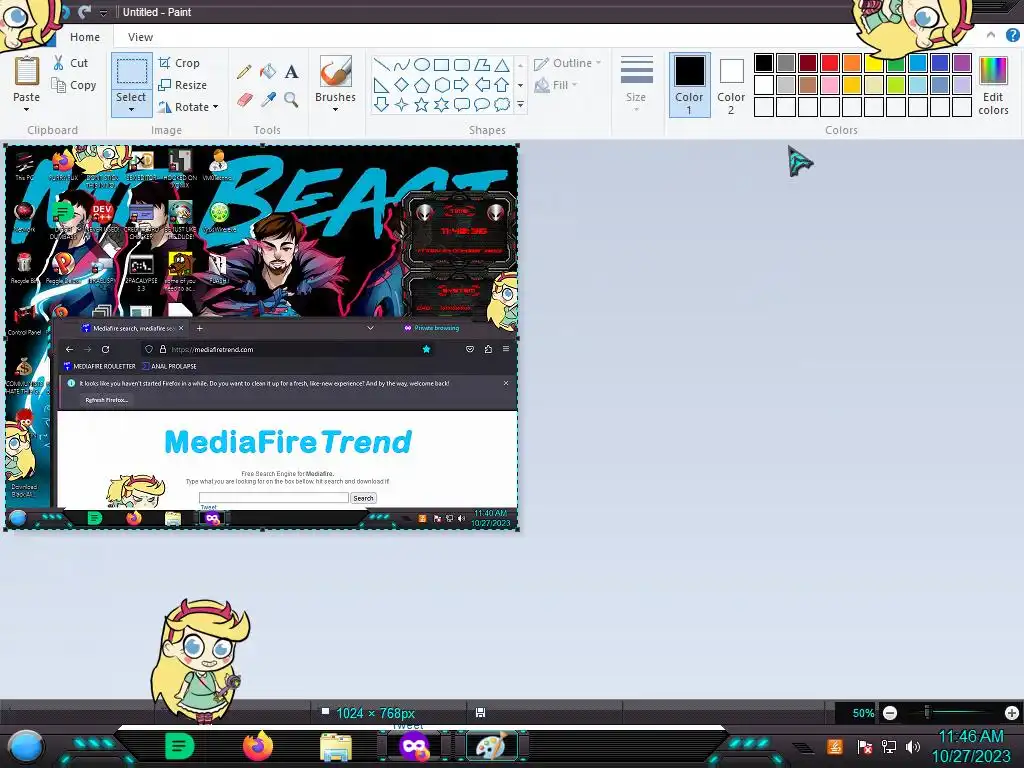
Task: Open the Paste dropdown arrow
Action: coord(27,110)
